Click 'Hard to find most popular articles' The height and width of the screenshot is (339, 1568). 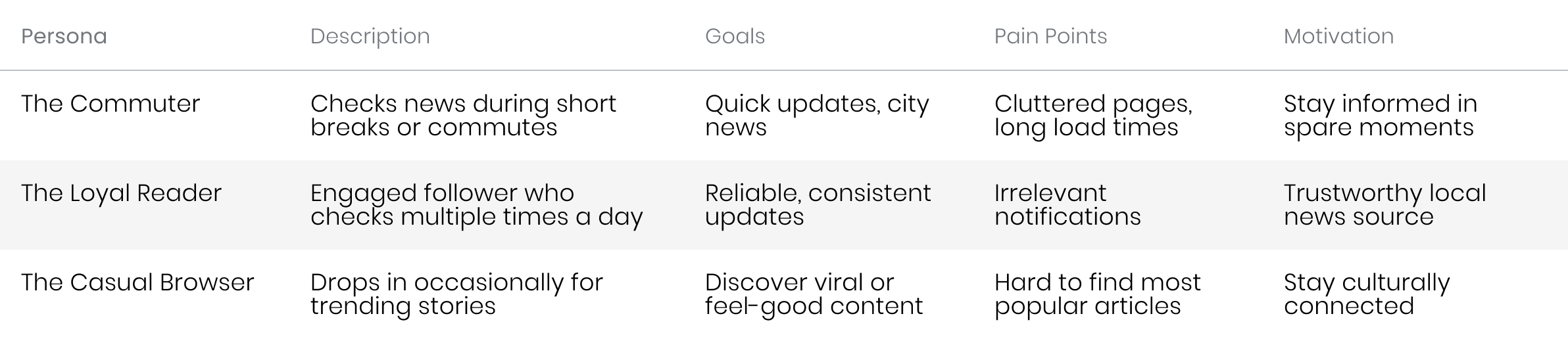1098,294
